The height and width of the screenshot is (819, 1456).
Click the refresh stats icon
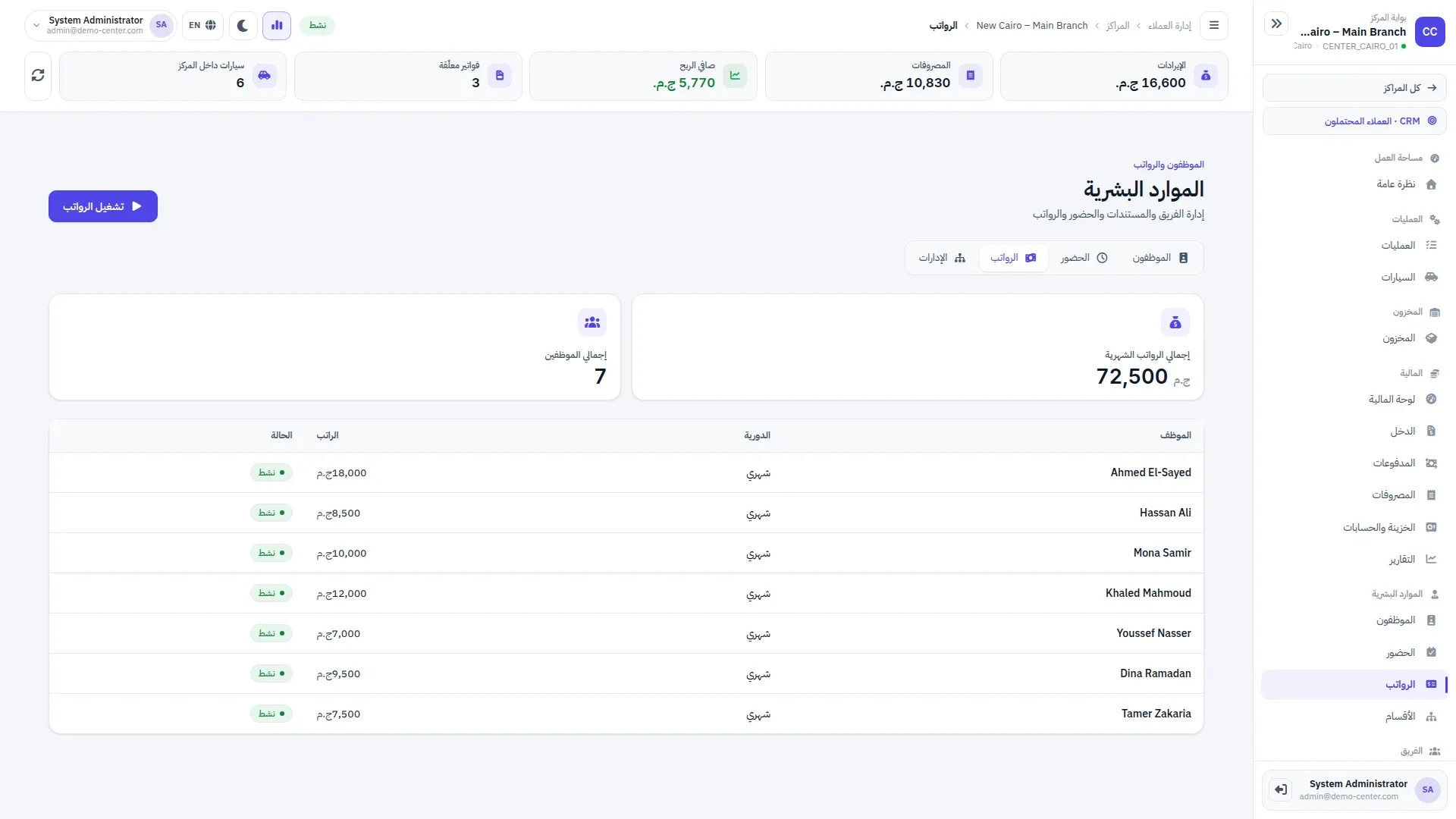click(x=38, y=76)
